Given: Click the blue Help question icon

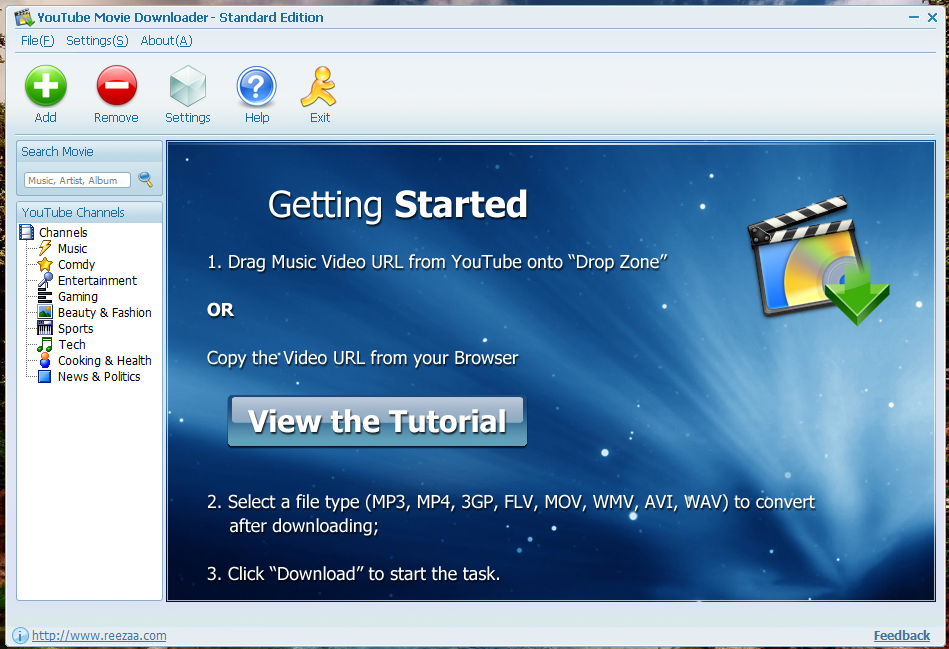Looking at the screenshot, I should pyautogui.click(x=257, y=87).
